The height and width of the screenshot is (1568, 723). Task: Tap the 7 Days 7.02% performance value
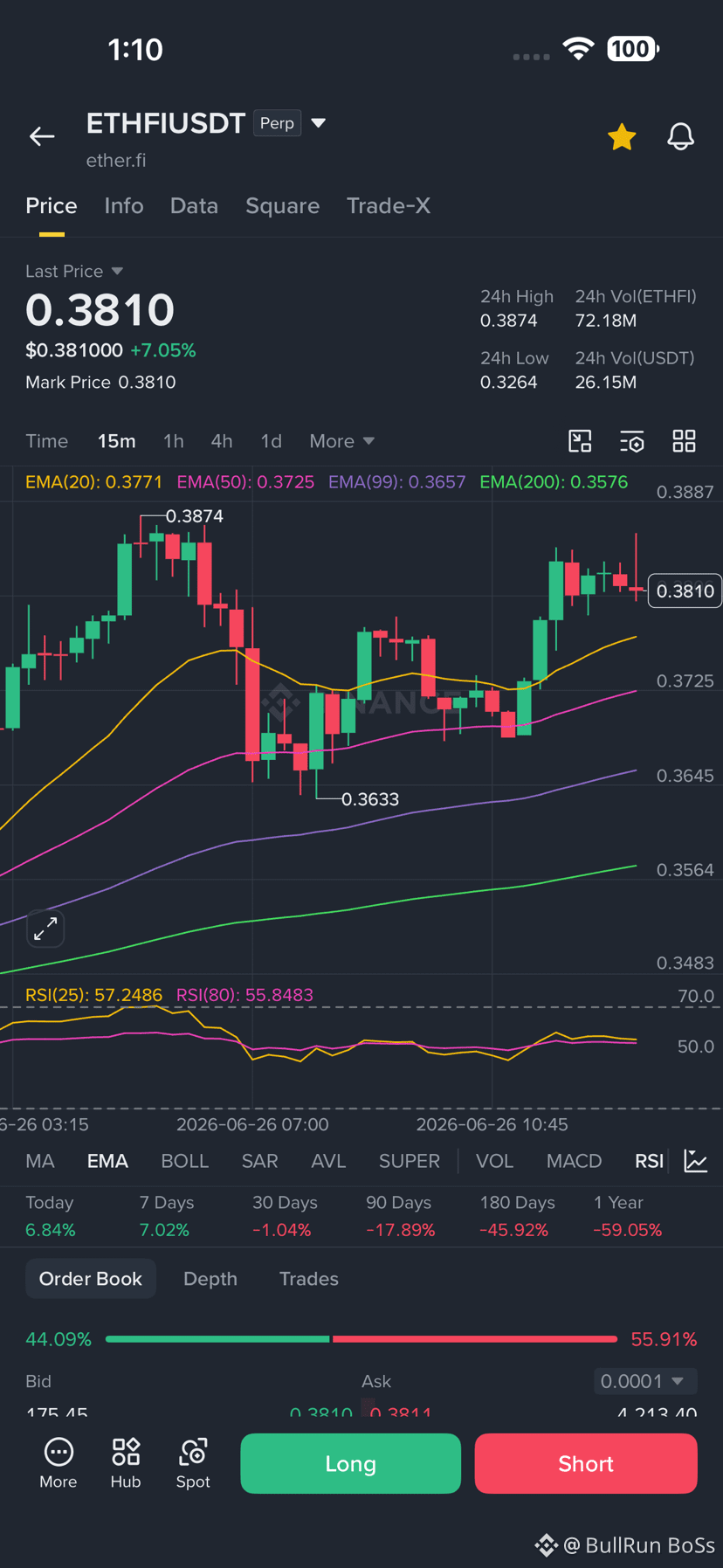(164, 1230)
